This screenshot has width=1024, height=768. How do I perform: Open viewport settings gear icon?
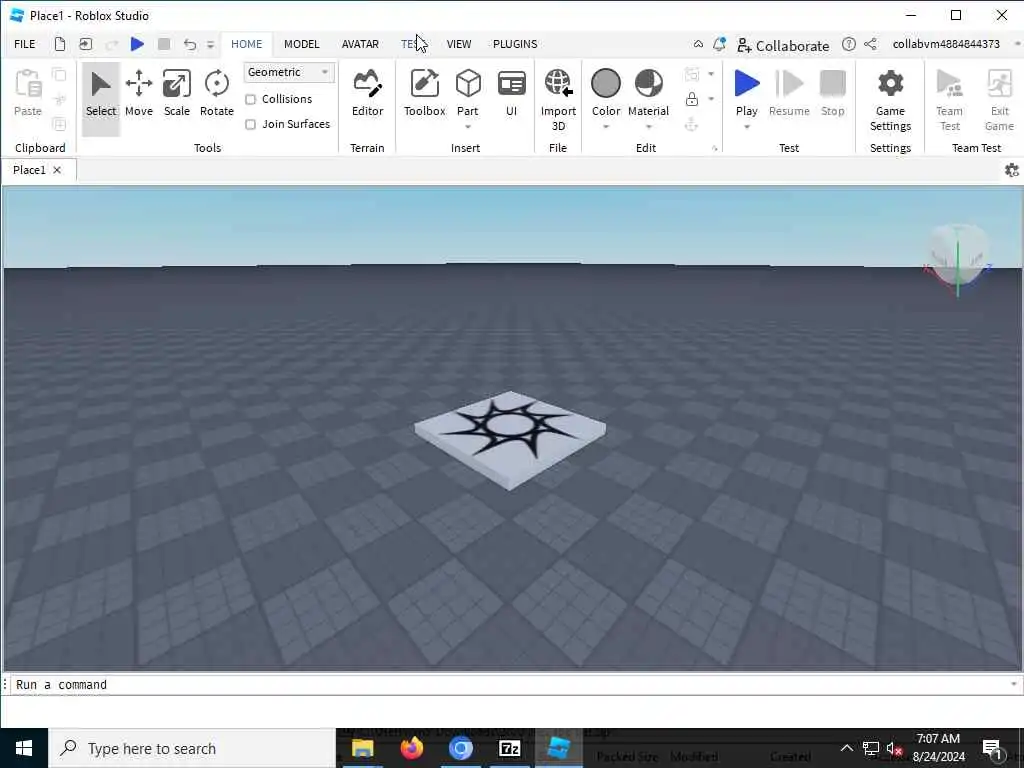coord(1012,170)
